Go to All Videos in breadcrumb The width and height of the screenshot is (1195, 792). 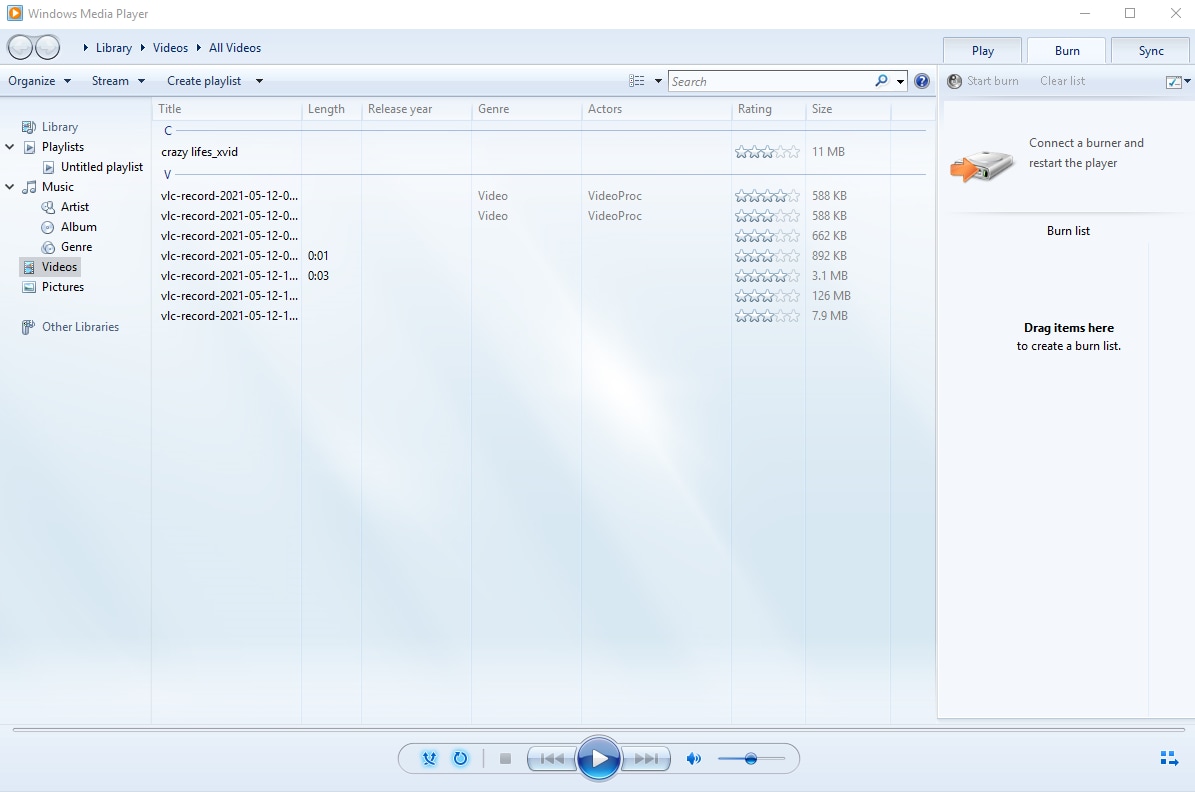point(235,47)
